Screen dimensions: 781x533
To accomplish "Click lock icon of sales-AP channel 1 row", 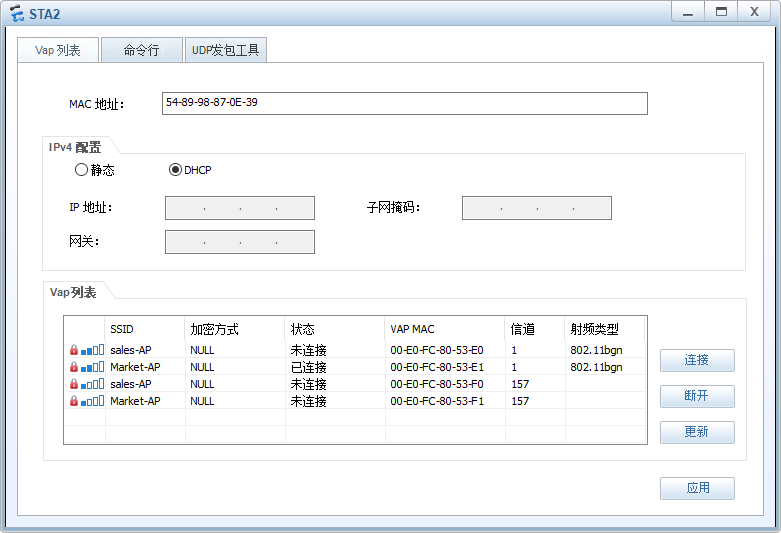I will coord(74,350).
